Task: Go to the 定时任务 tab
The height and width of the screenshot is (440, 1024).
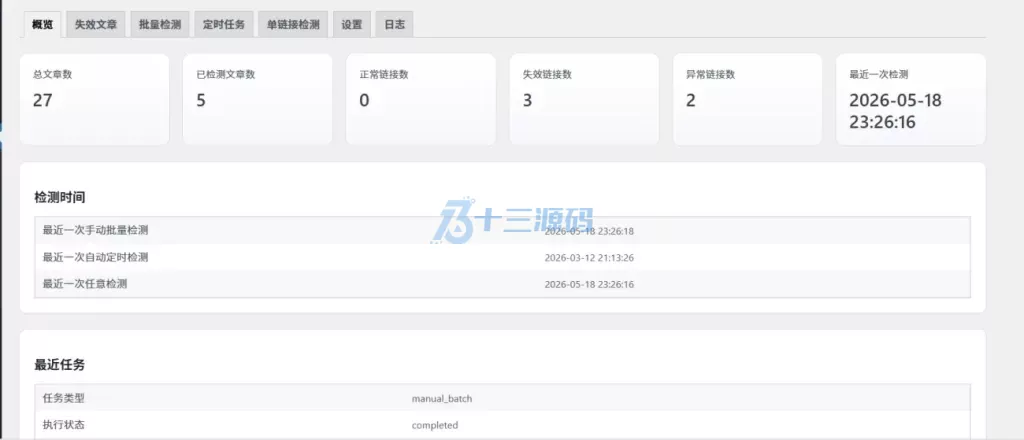Action: click(x=223, y=25)
